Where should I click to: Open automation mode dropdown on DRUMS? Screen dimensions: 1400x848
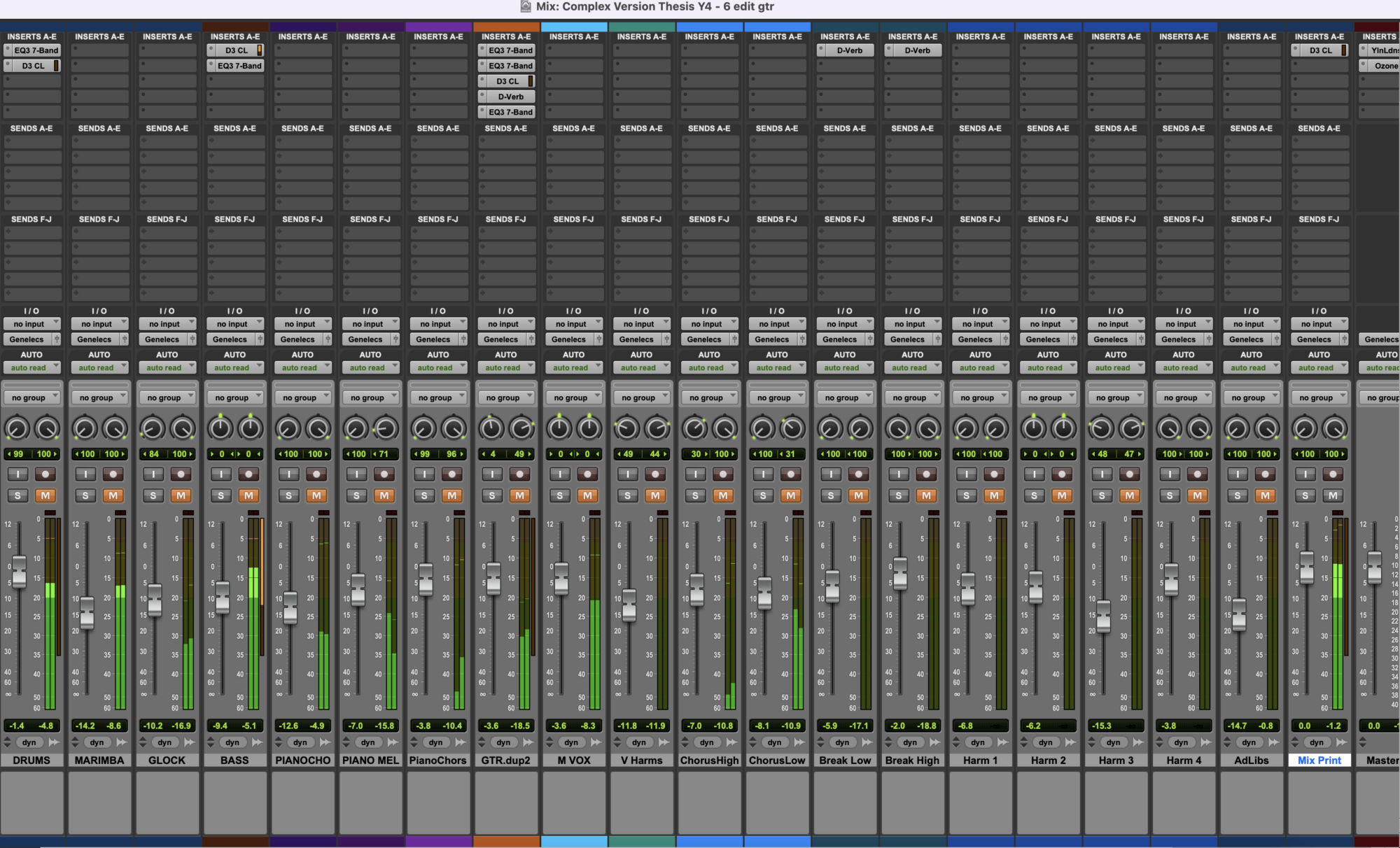click(31, 367)
